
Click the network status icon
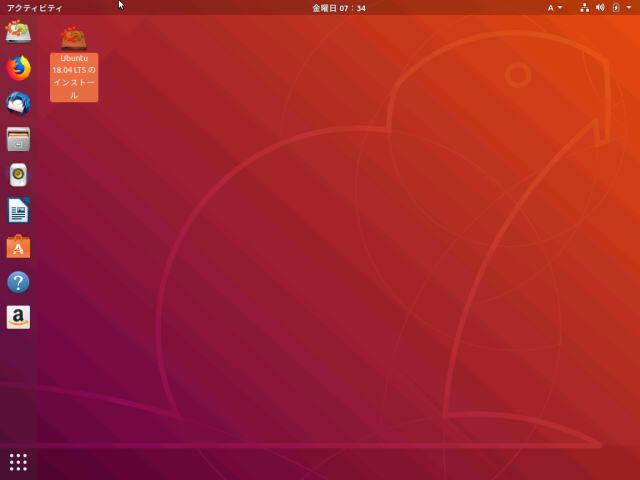point(584,8)
